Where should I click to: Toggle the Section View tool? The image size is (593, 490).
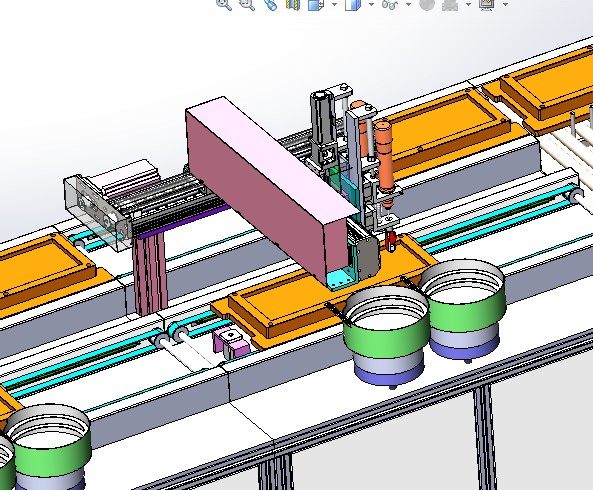pyautogui.click(x=293, y=4)
